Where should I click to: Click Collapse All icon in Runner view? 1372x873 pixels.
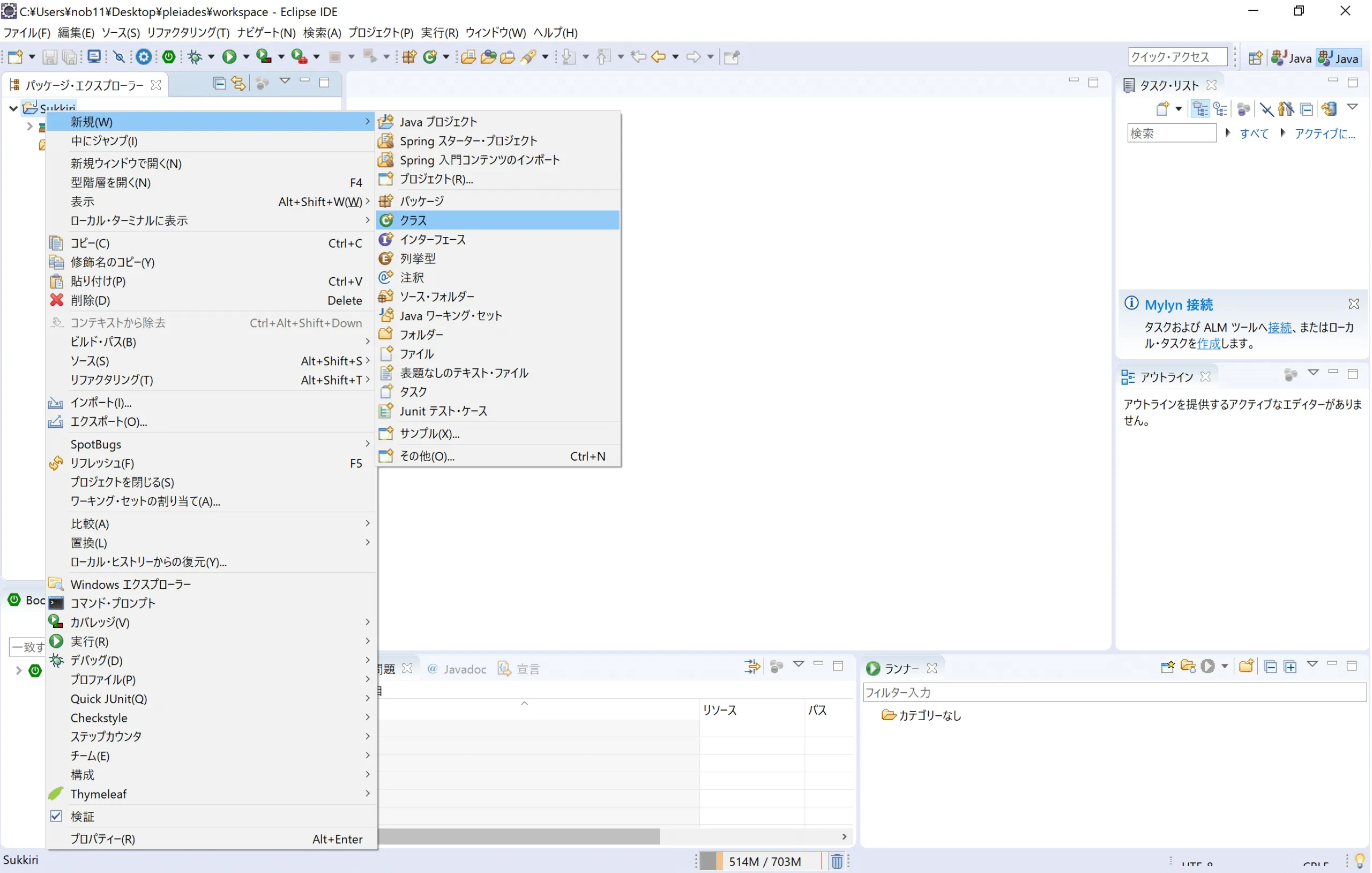tap(1270, 666)
